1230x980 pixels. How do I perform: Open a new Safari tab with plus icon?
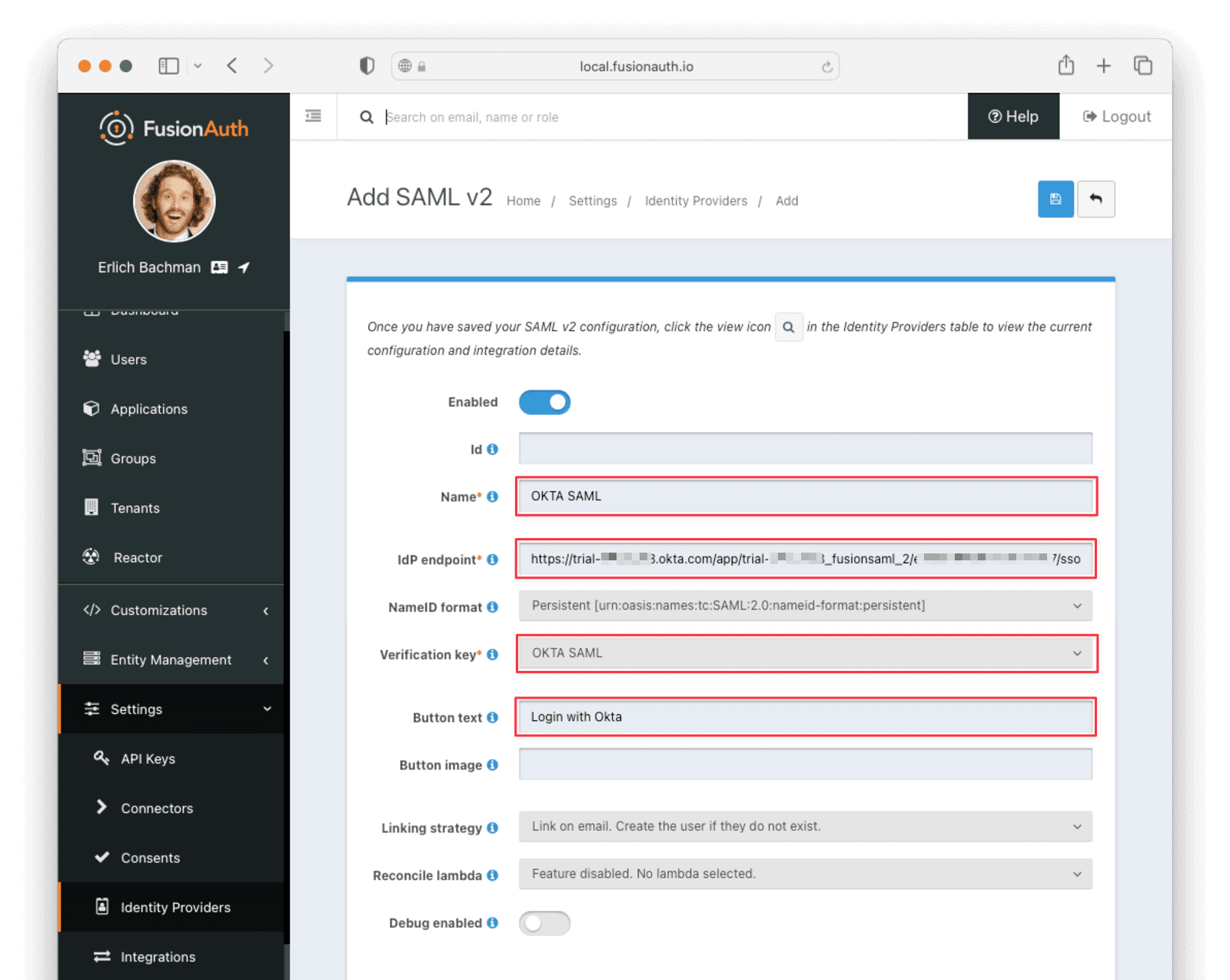click(1103, 66)
